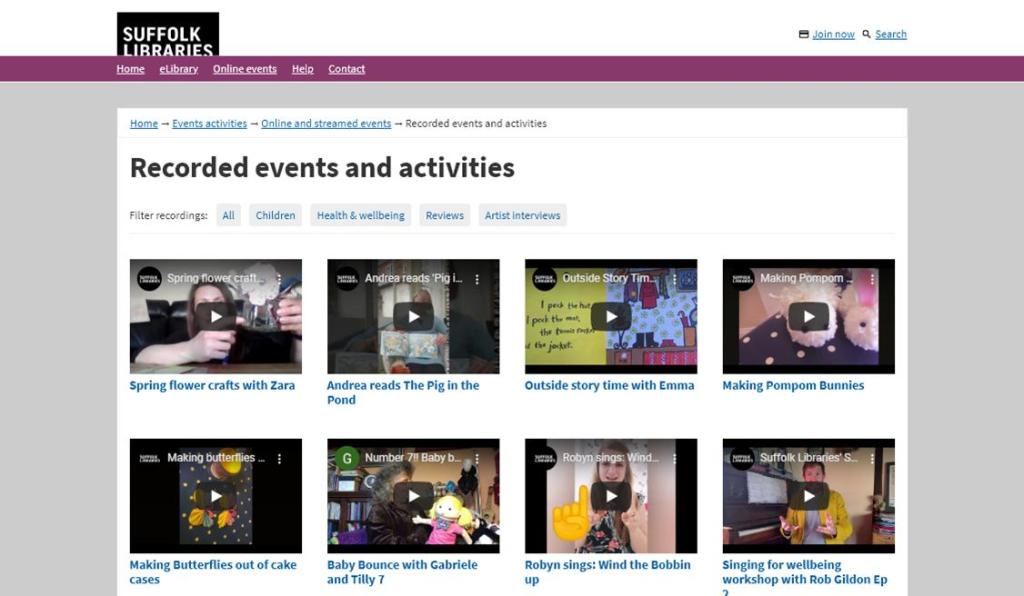
Task: Click the Join now link
Action: 832,34
